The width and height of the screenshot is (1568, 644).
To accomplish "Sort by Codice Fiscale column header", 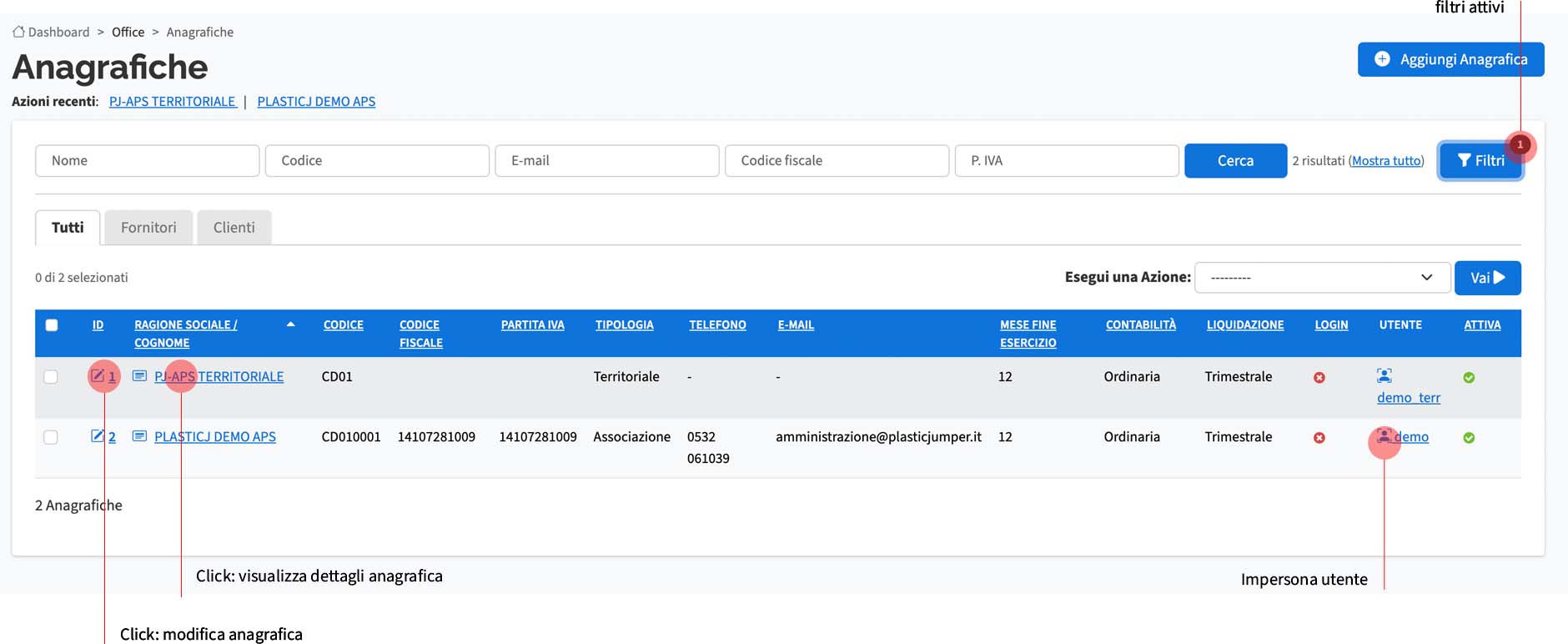I will (421, 334).
